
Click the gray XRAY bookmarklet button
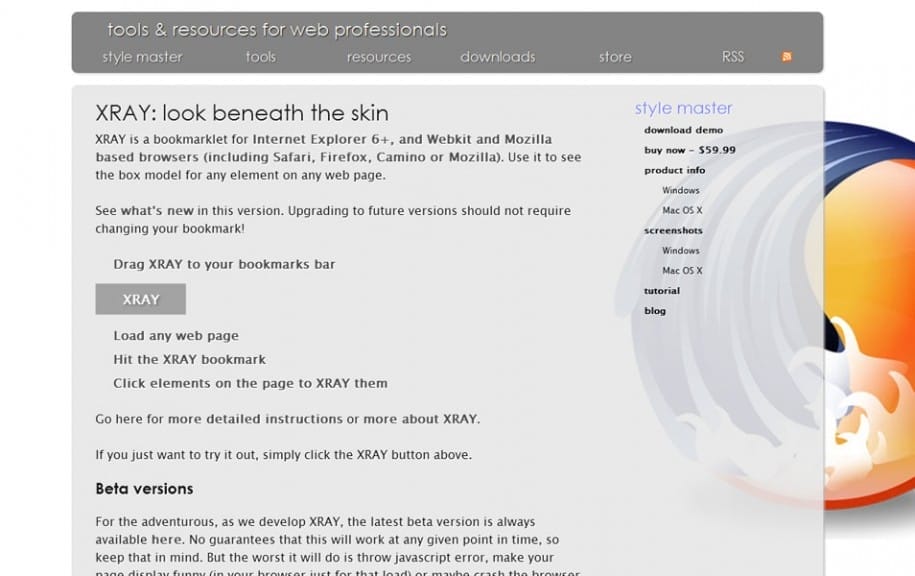140,299
